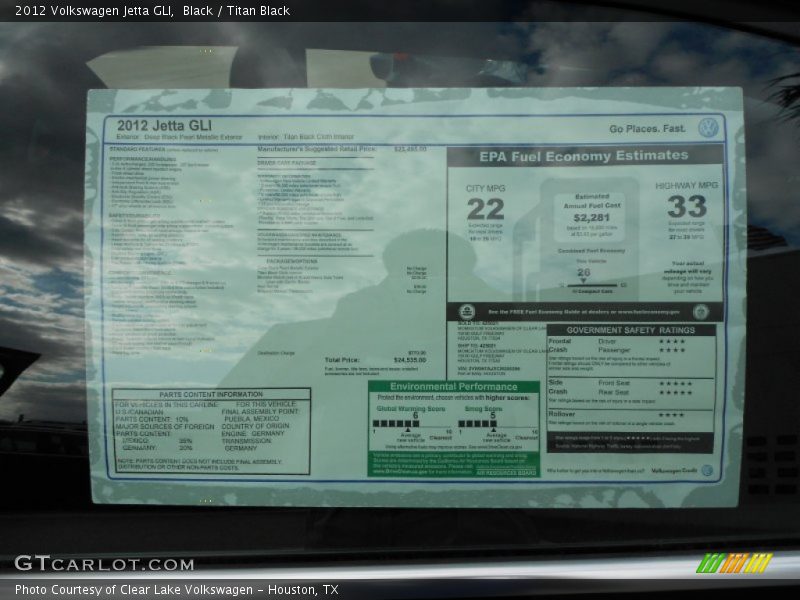Click the "Go Places. Fast." slogan
The image size is (800, 600).
point(647,129)
